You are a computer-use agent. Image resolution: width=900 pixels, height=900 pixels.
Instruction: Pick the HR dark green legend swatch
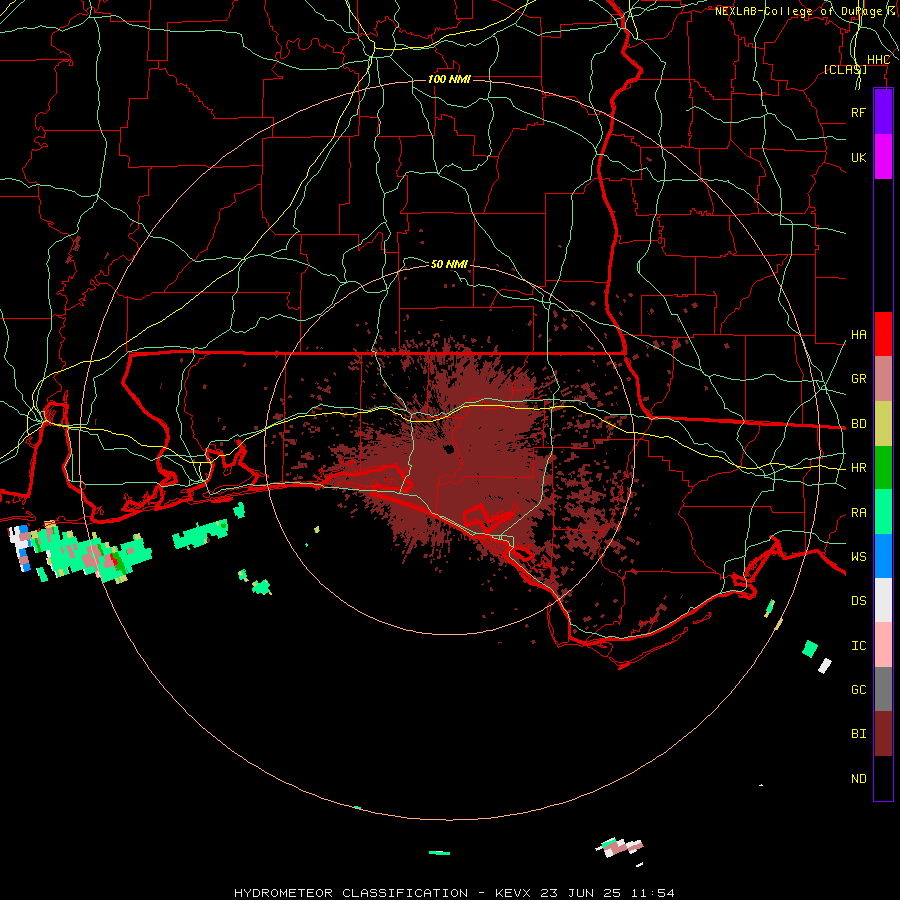pos(883,468)
